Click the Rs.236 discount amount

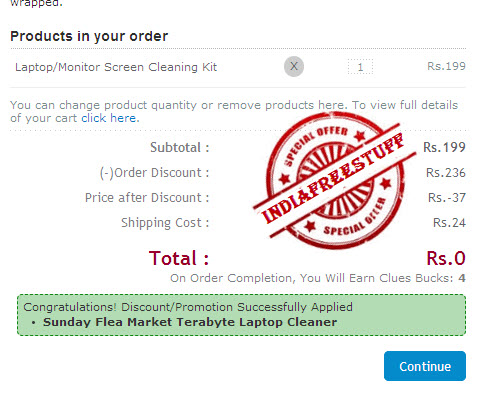[446, 173]
